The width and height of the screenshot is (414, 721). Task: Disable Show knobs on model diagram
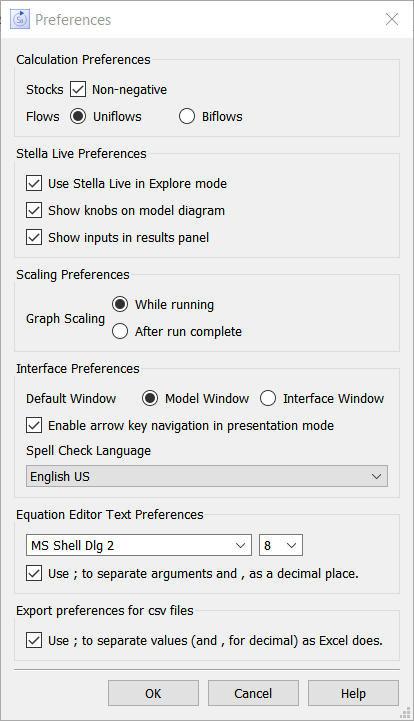pos(34,211)
